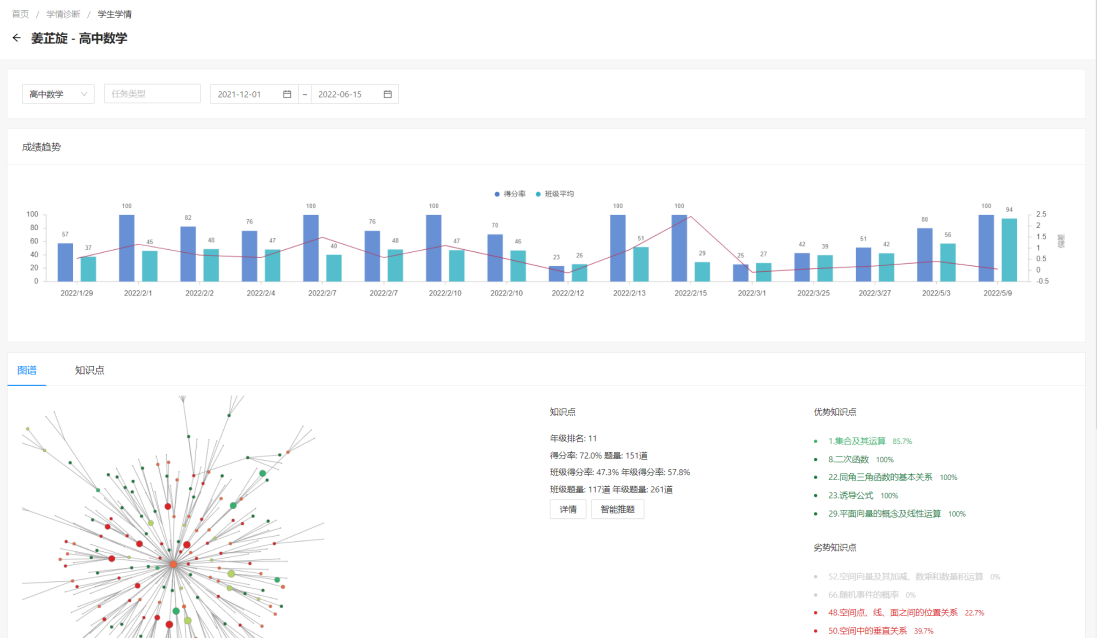Click the 年级排名: 11 text
The width and height of the screenshot is (1097, 638).
point(573,439)
